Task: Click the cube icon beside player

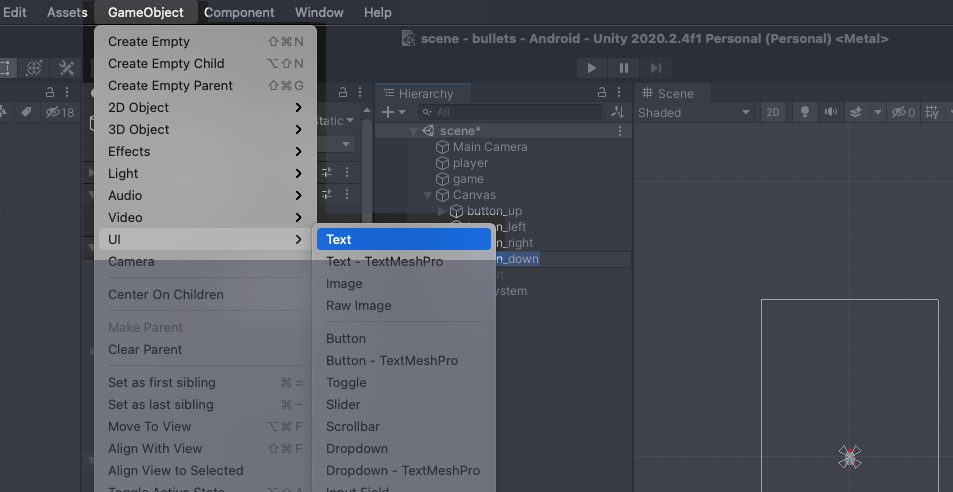Action: [442, 163]
